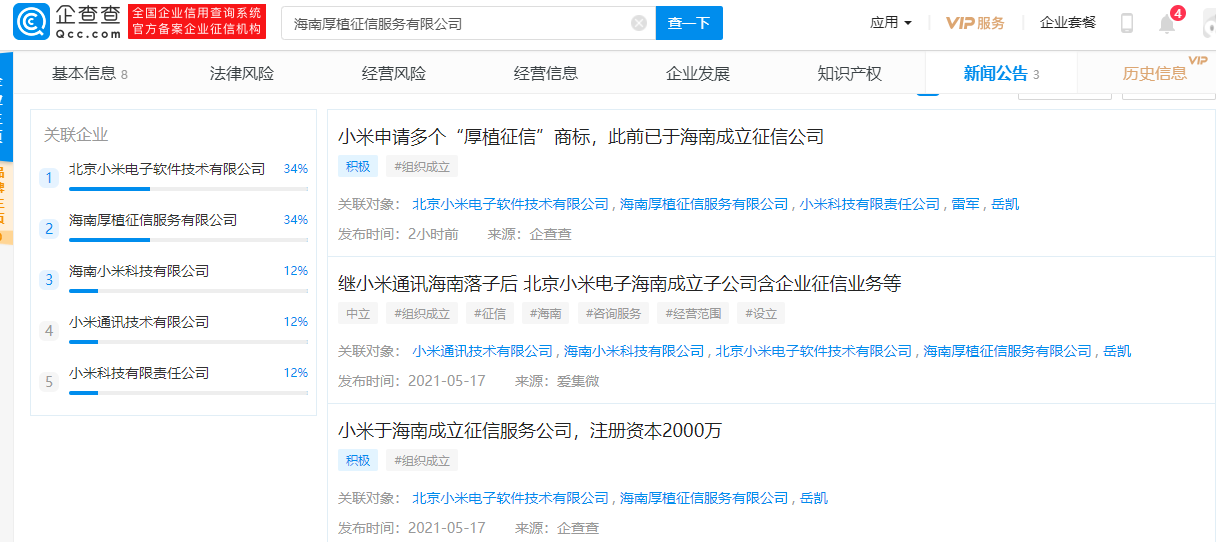Open news headline 继小米通讯海南落子后
Screen dimensions: 1216x542
coord(620,284)
